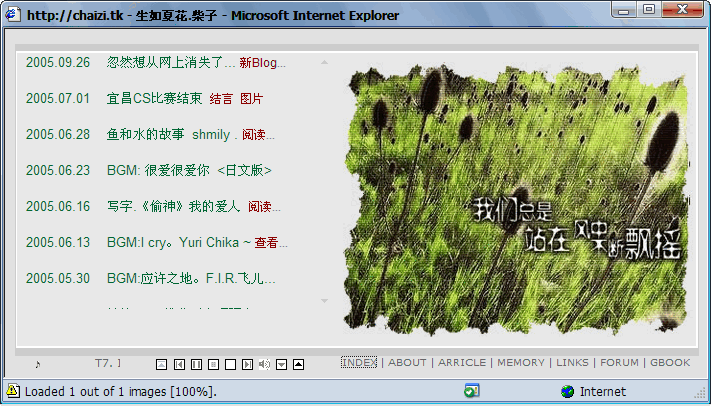
Task: Click the music note icon
Action: [38, 364]
